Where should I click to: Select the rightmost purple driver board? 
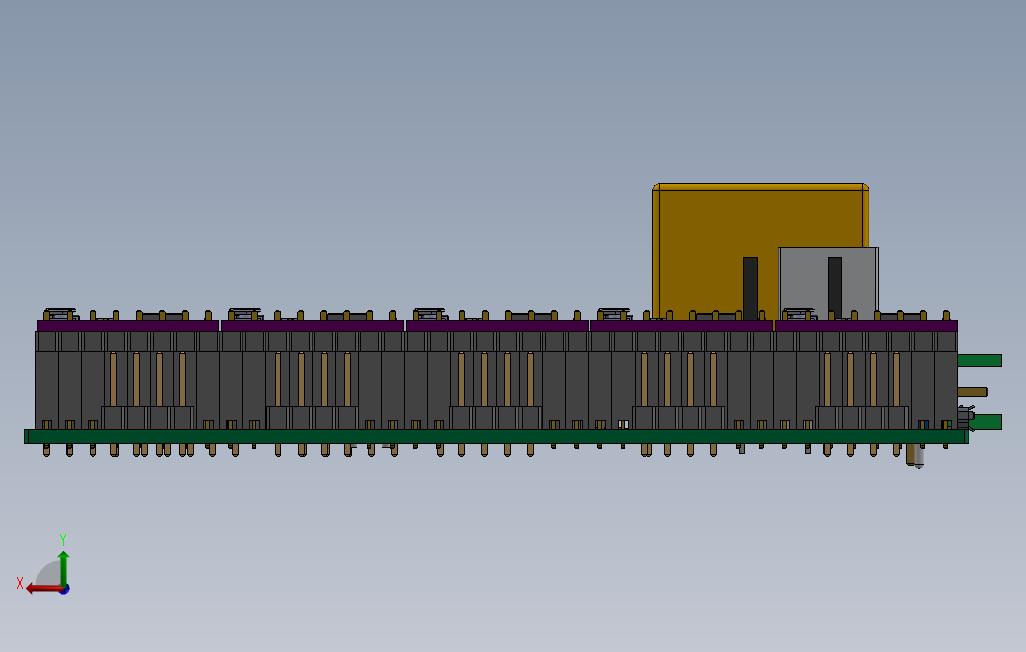[866, 325]
